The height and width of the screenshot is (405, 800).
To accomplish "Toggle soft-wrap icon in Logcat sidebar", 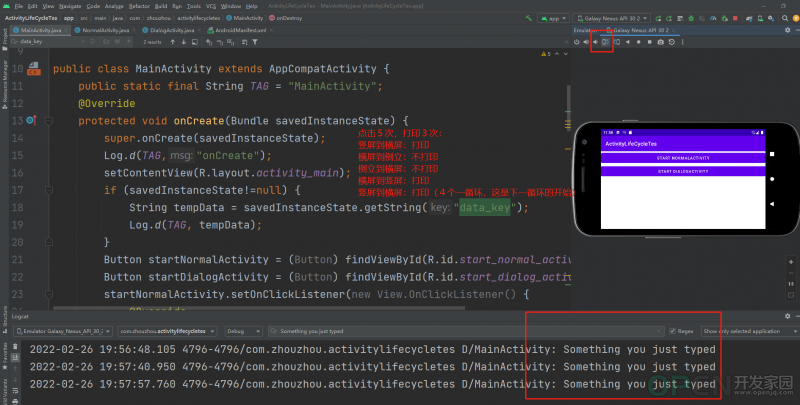I will [15, 391].
